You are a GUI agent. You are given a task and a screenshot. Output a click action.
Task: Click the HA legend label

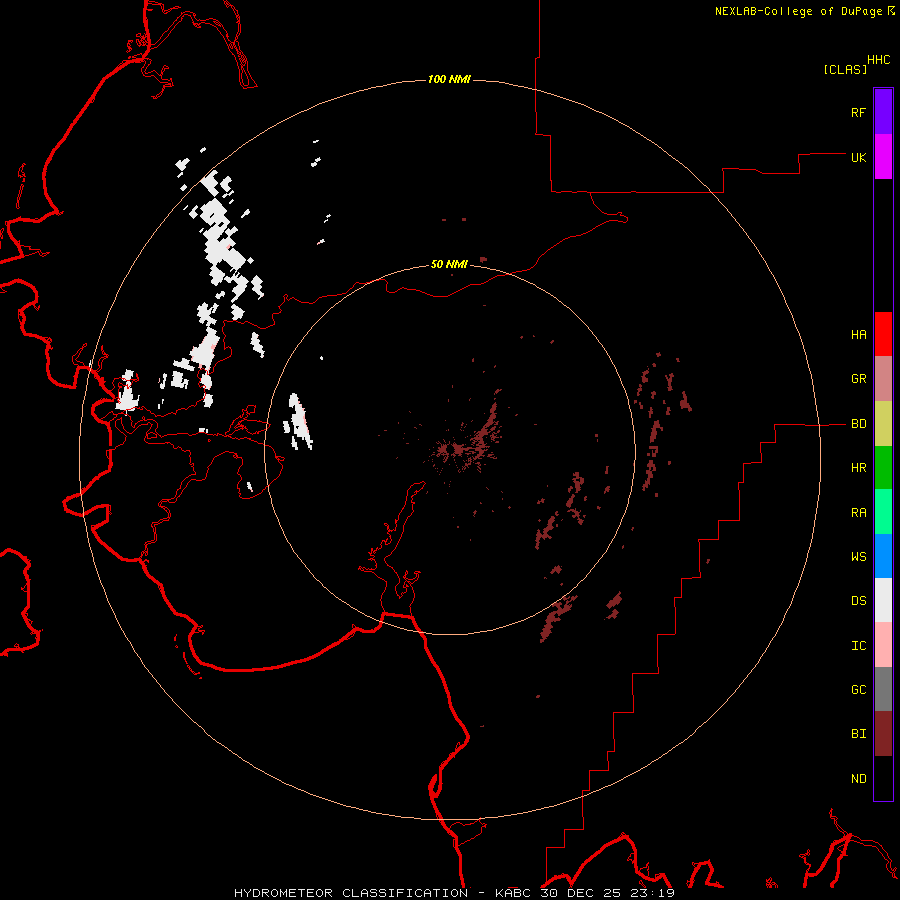point(858,335)
